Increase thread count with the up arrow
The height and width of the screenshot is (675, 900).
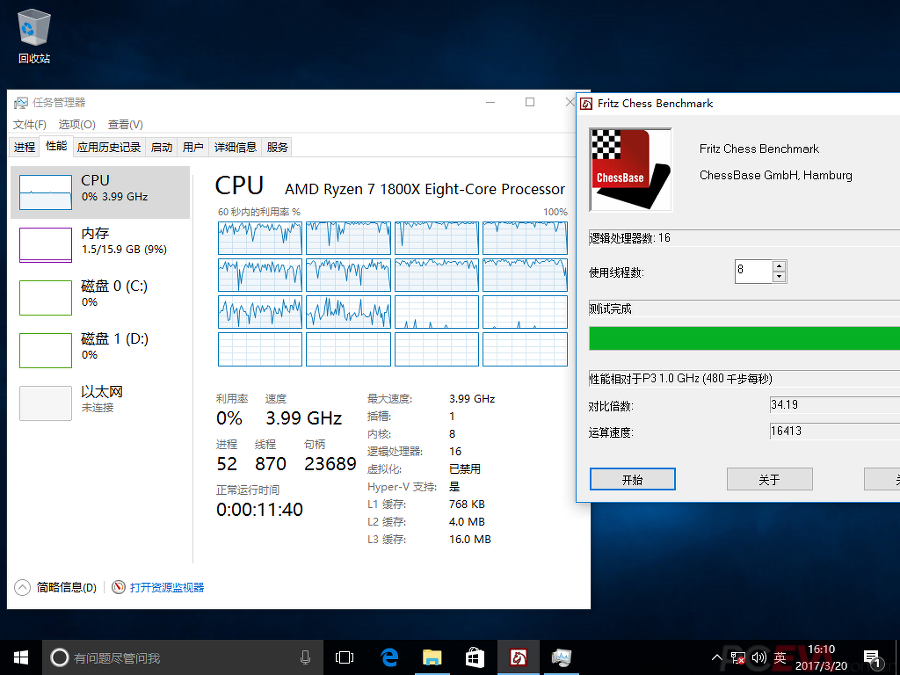[779, 266]
